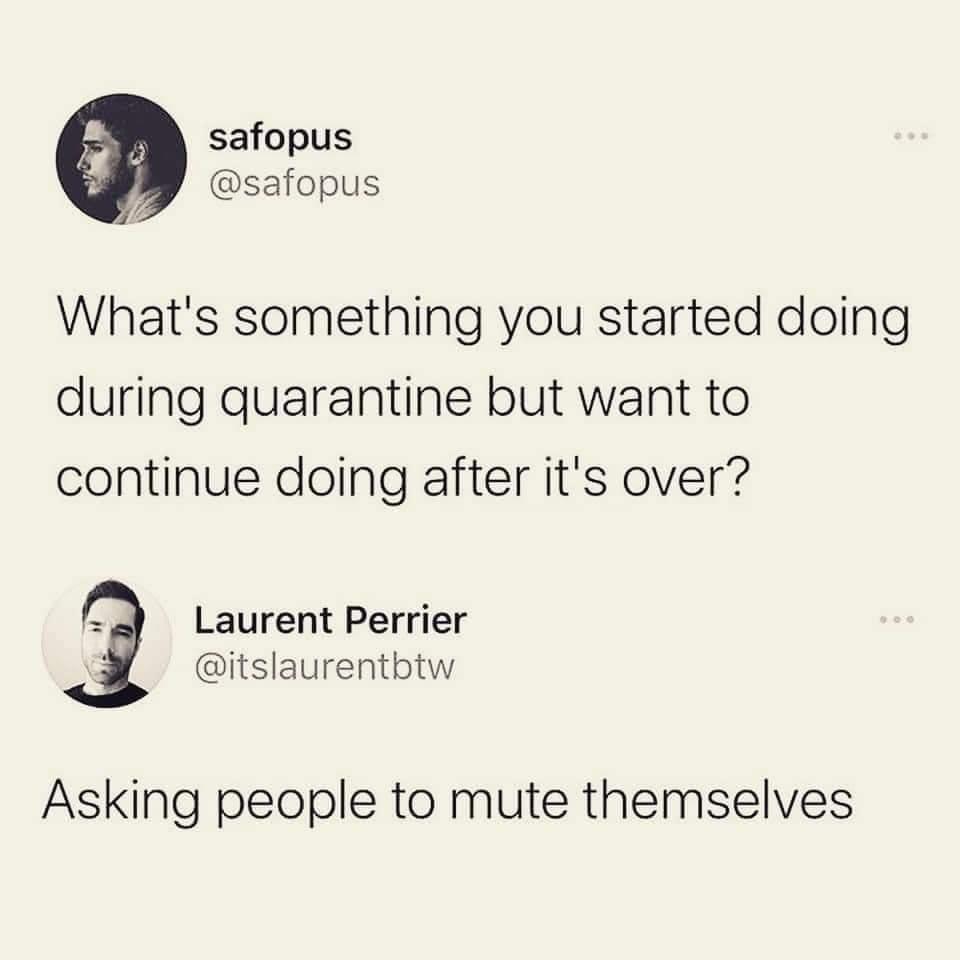
Task: Click the tweet line 'continue doing after it's over?'
Action: pyautogui.click(x=403, y=478)
